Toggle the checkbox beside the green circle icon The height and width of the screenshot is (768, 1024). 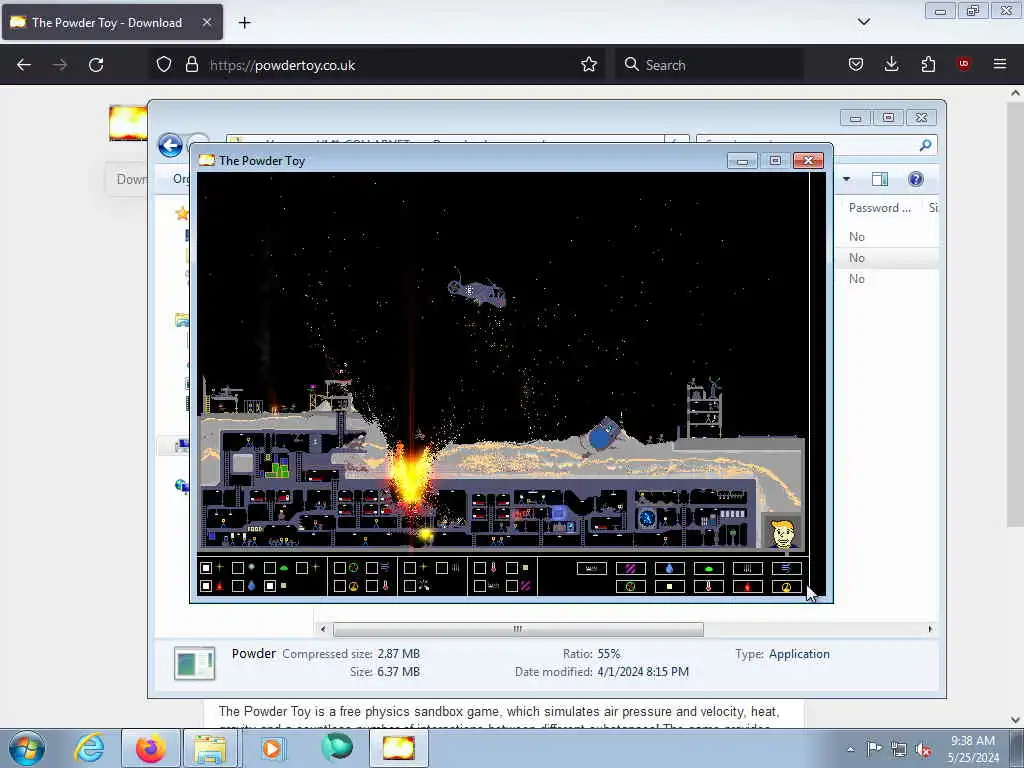pyautogui.click(x=340, y=568)
